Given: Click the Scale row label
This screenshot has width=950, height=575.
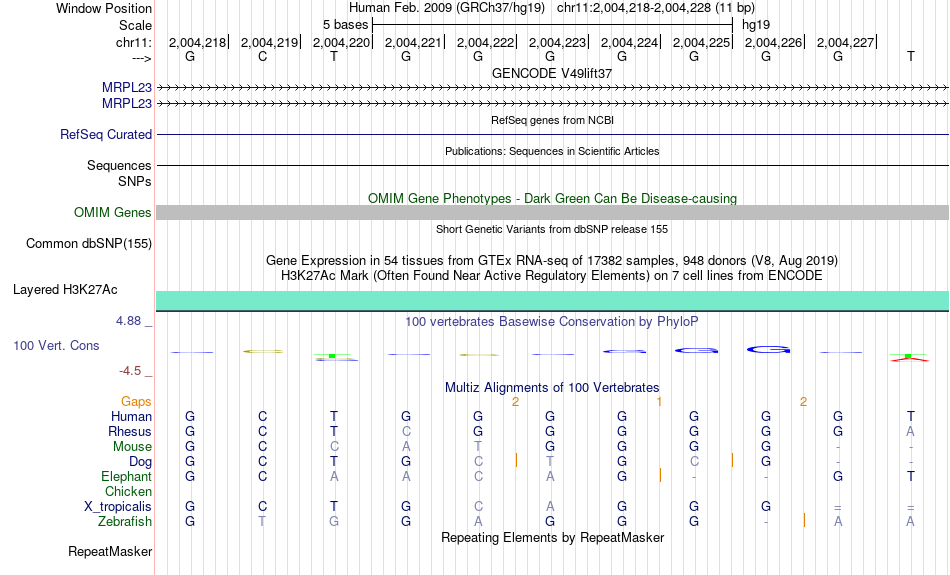Looking at the screenshot, I should click(136, 25).
